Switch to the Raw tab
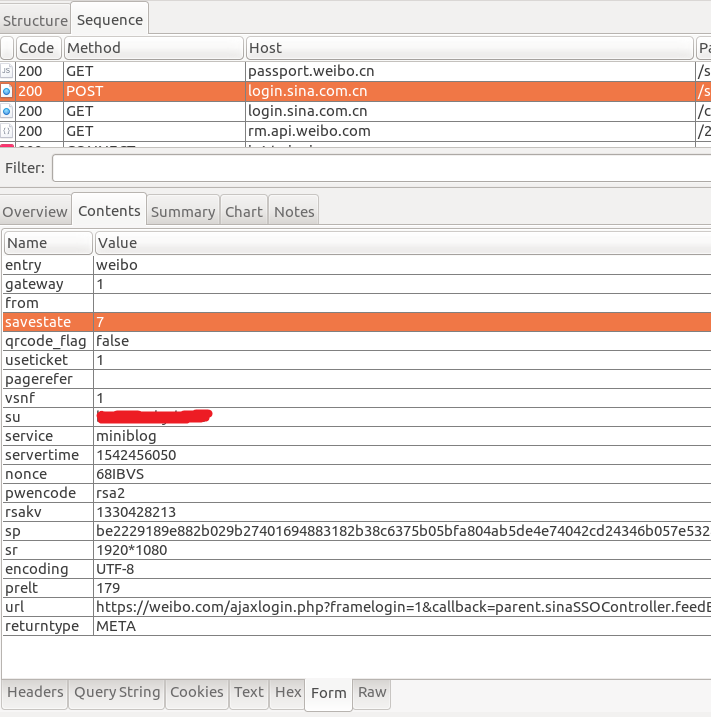711x717 pixels. click(372, 692)
